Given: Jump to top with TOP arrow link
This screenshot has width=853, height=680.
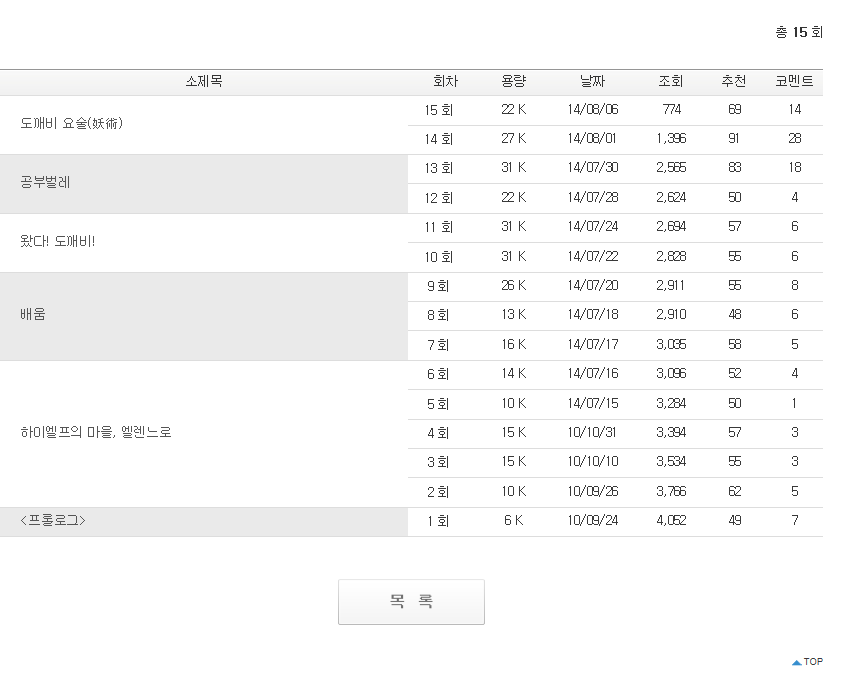Looking at the screenshot, I should tap(807, 662).
